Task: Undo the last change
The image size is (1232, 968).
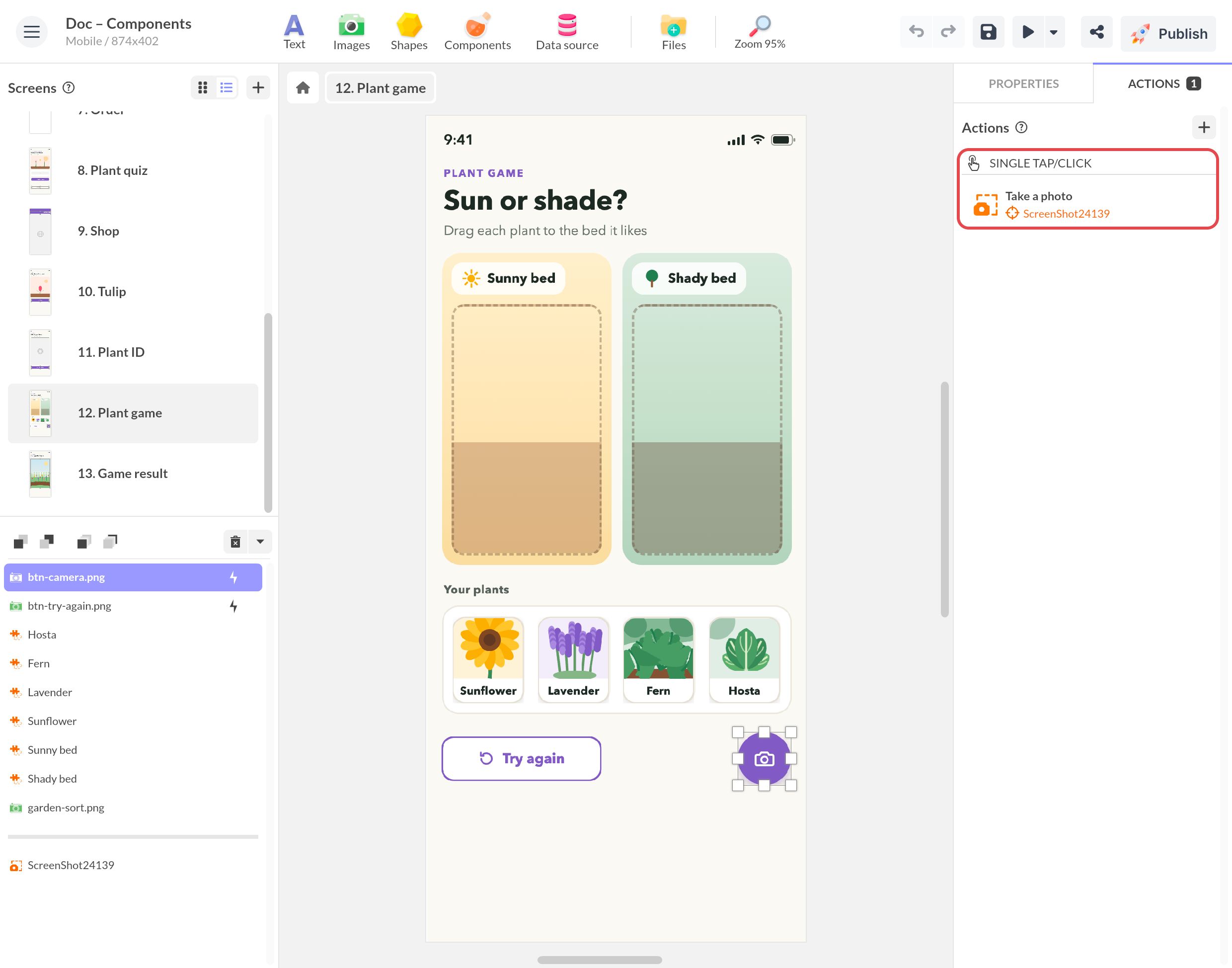Action: 916,32
